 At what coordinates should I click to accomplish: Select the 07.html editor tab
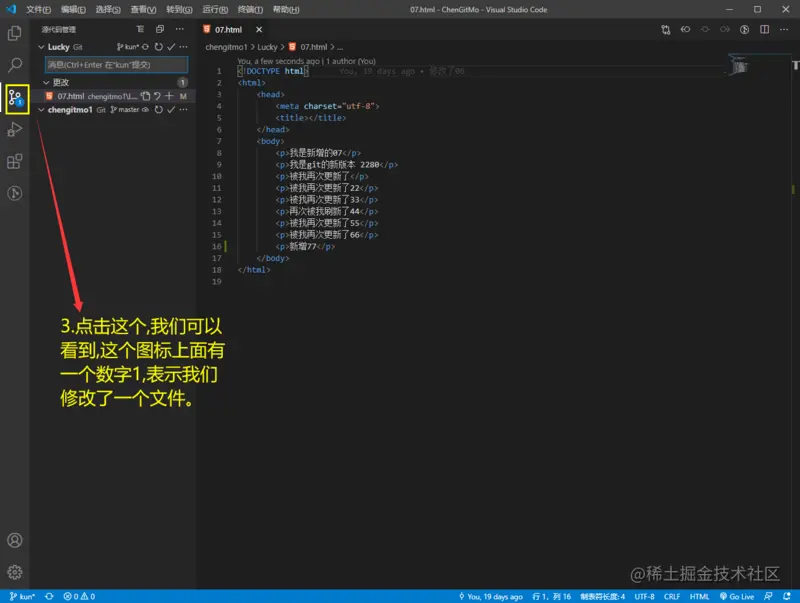(227, 30)
